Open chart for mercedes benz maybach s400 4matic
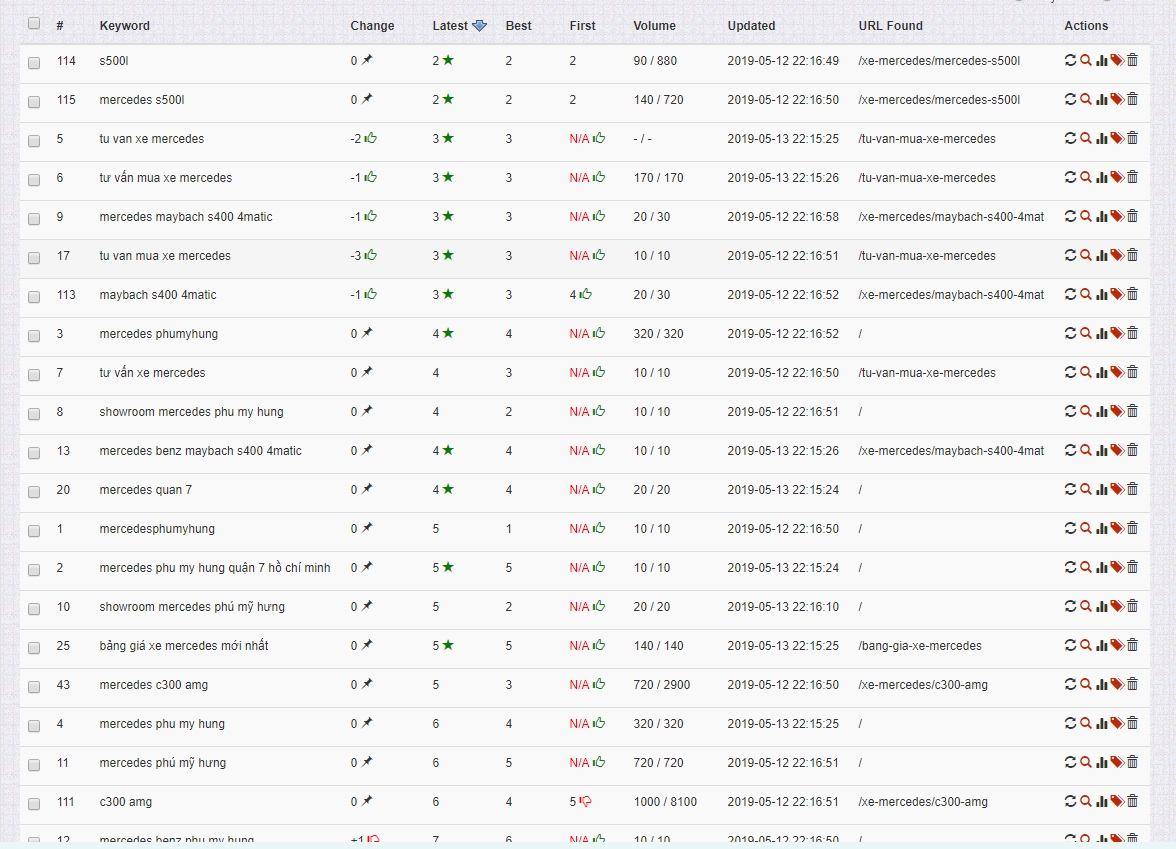1176x849 pixels. [1102, 451]
